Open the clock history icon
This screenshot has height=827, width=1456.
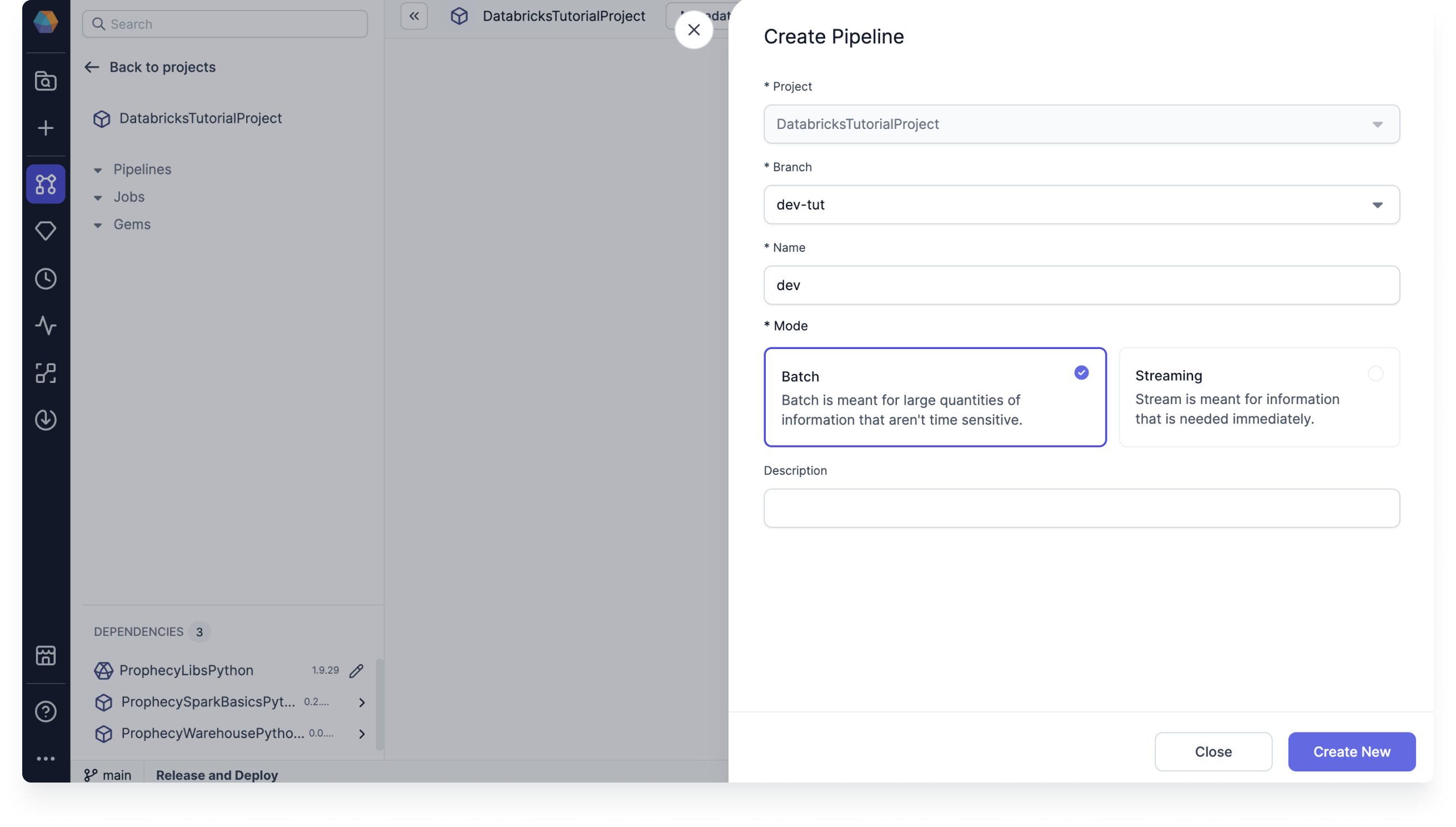(46, 278)
